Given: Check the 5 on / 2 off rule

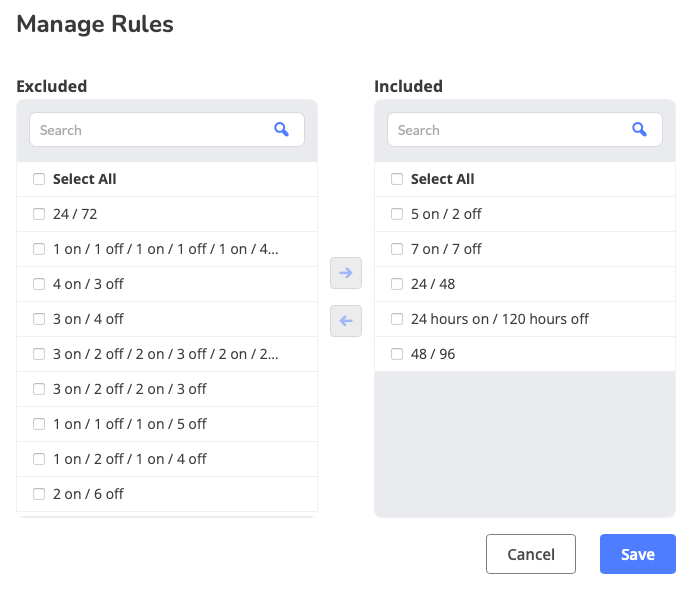Looking at the screenshot, I should click(397, 214).
